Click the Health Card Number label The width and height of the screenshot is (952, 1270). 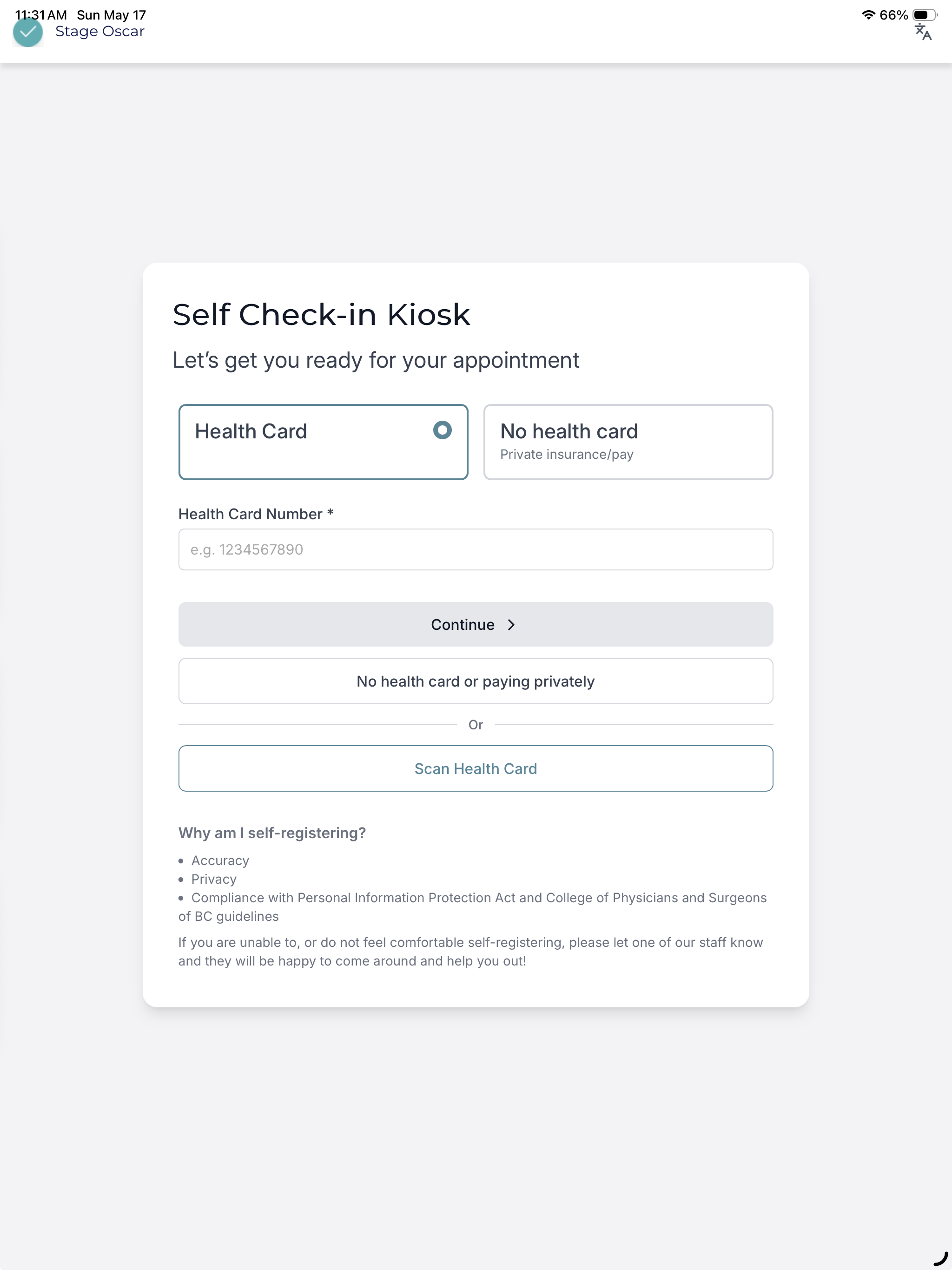click(256, 514)
